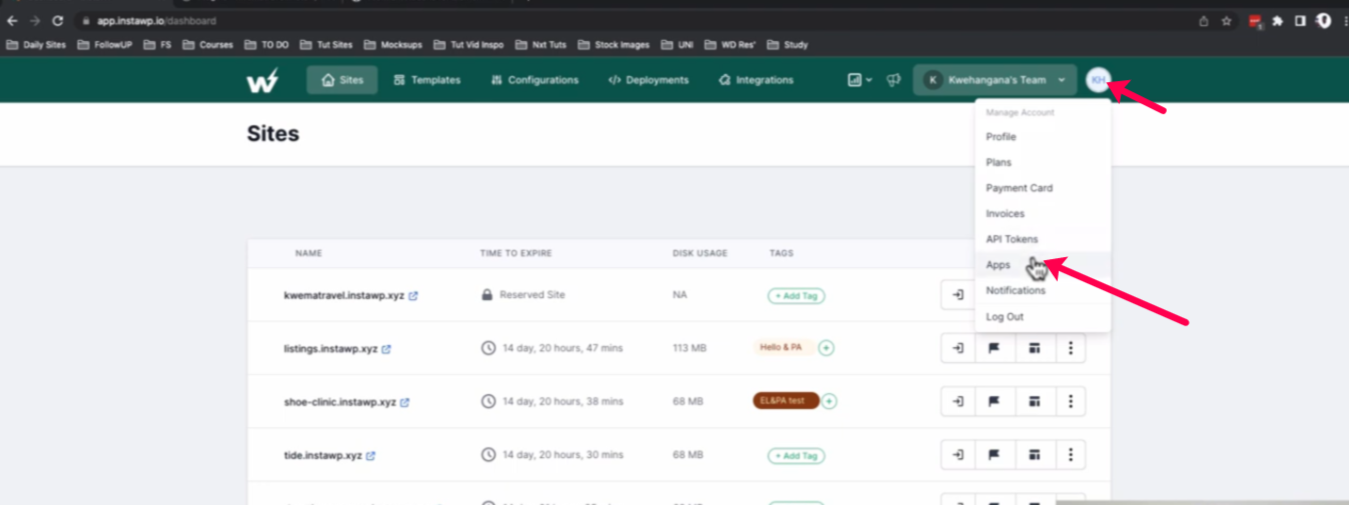
Task: Click the plus icon beside EL&PA test tag
Action: pyautogui.click(x=830, y=401)
